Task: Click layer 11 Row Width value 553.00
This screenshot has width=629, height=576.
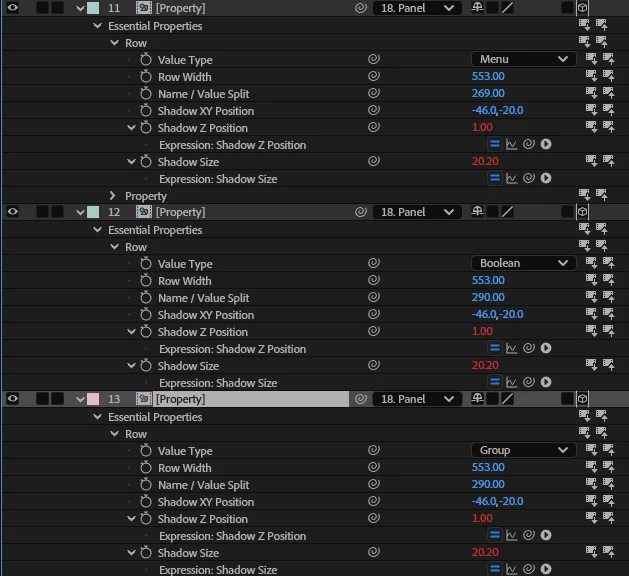Action: [488, 76]
